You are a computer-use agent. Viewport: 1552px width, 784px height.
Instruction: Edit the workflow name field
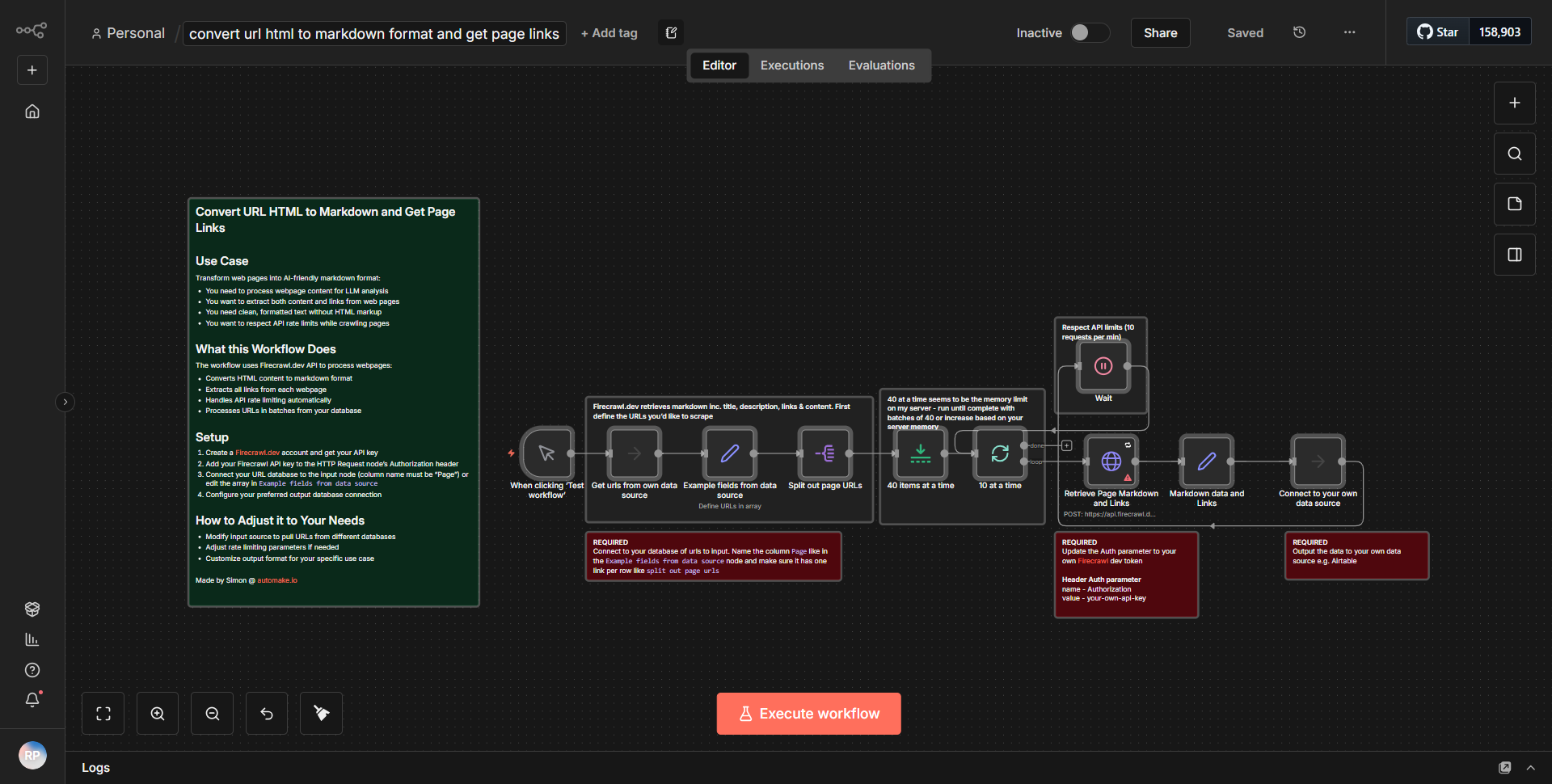tap(374, 33)
